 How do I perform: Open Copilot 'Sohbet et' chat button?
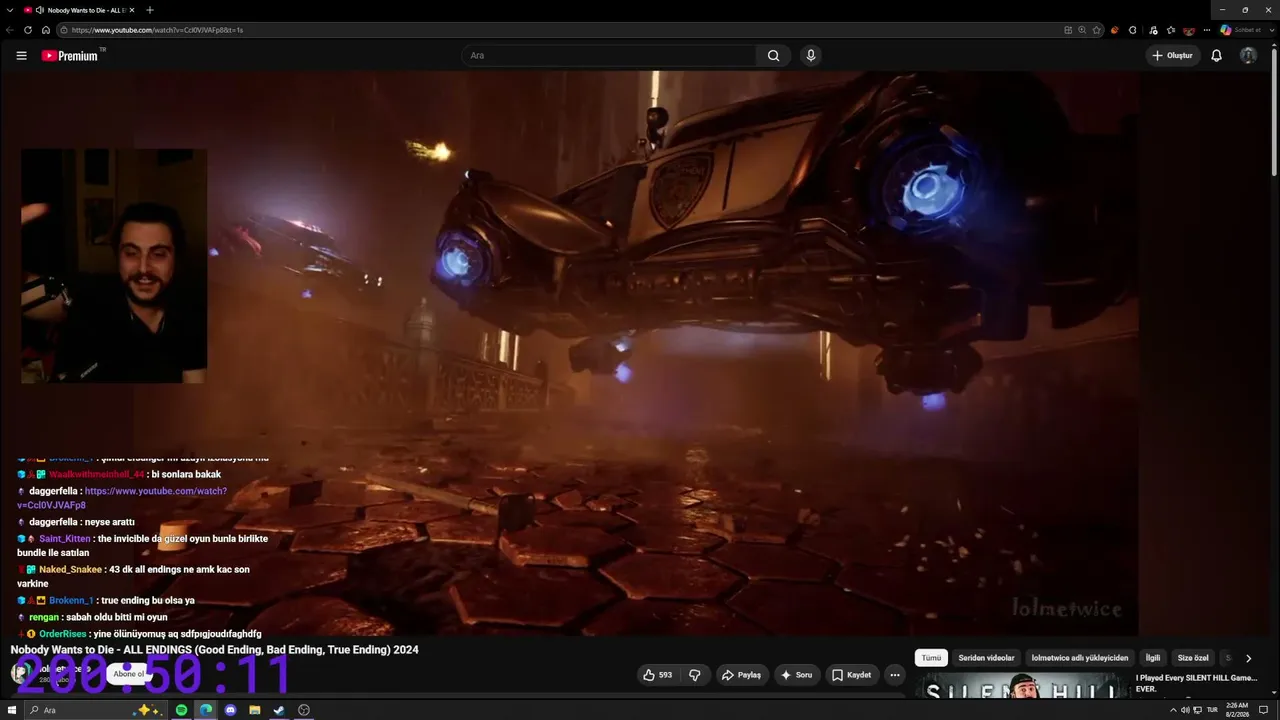coord(1239,30)
